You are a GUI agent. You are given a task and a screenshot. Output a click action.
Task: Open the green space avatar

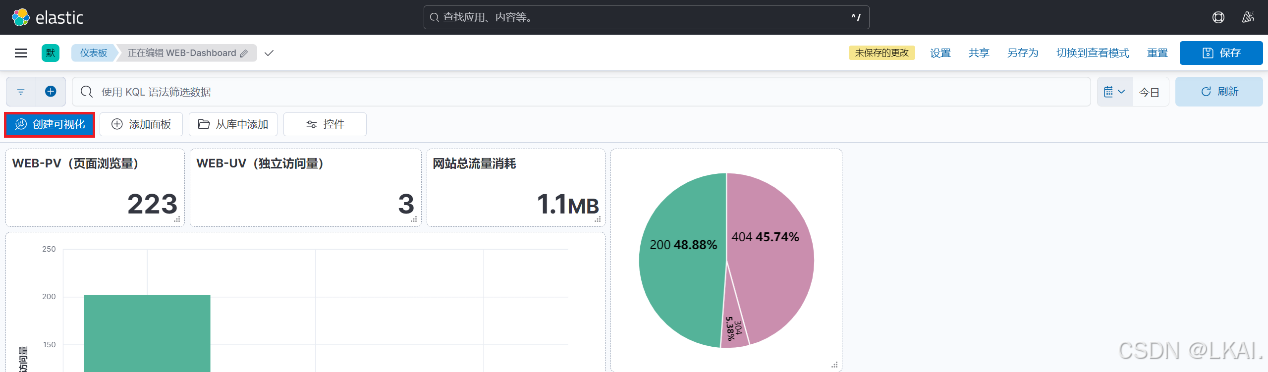click(50, 53)
